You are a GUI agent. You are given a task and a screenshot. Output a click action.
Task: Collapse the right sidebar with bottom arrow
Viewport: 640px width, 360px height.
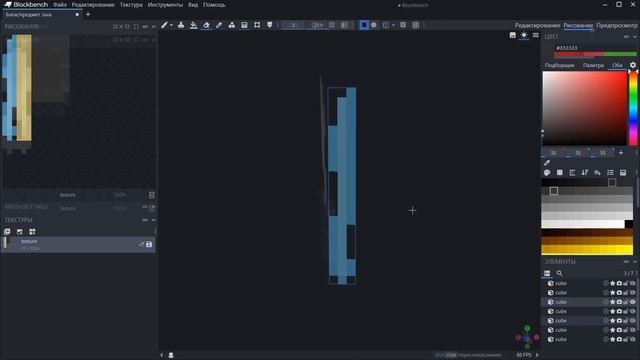coord(537,355)
